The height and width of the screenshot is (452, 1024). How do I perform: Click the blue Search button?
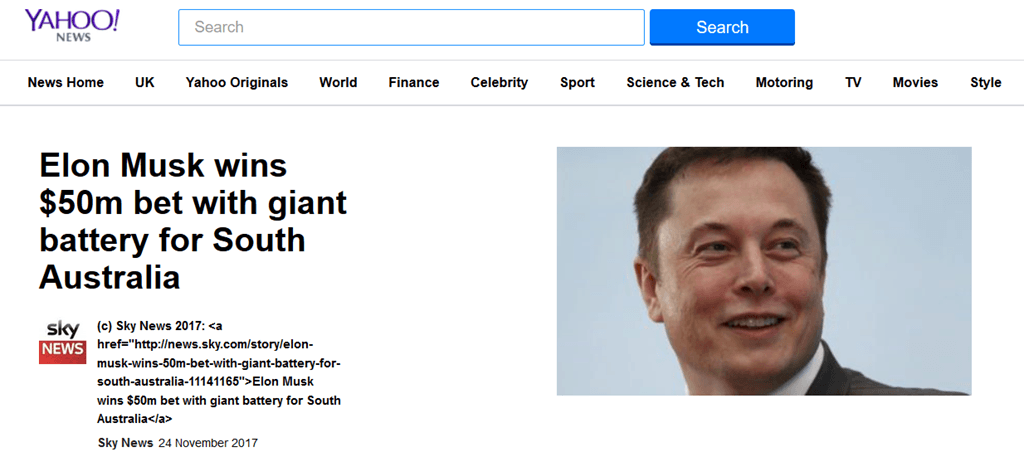(x=722, y=27)
